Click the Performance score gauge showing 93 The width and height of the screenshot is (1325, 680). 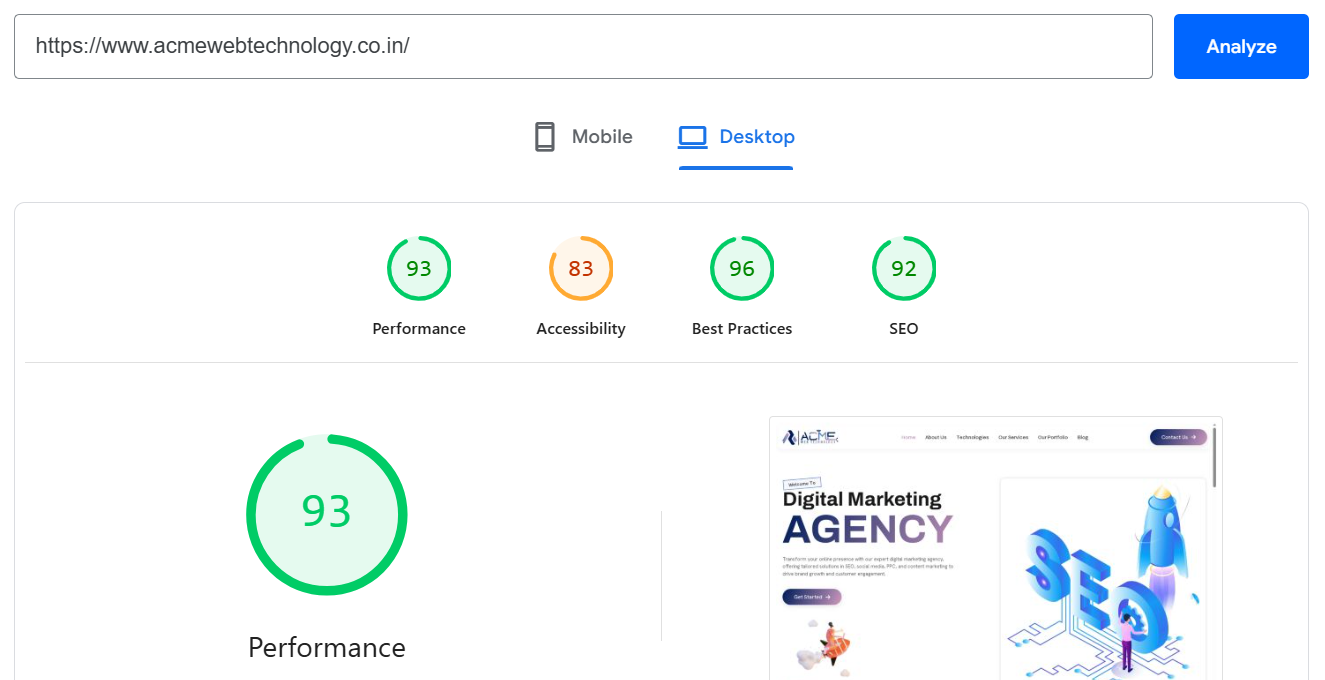tap(419, 268)
